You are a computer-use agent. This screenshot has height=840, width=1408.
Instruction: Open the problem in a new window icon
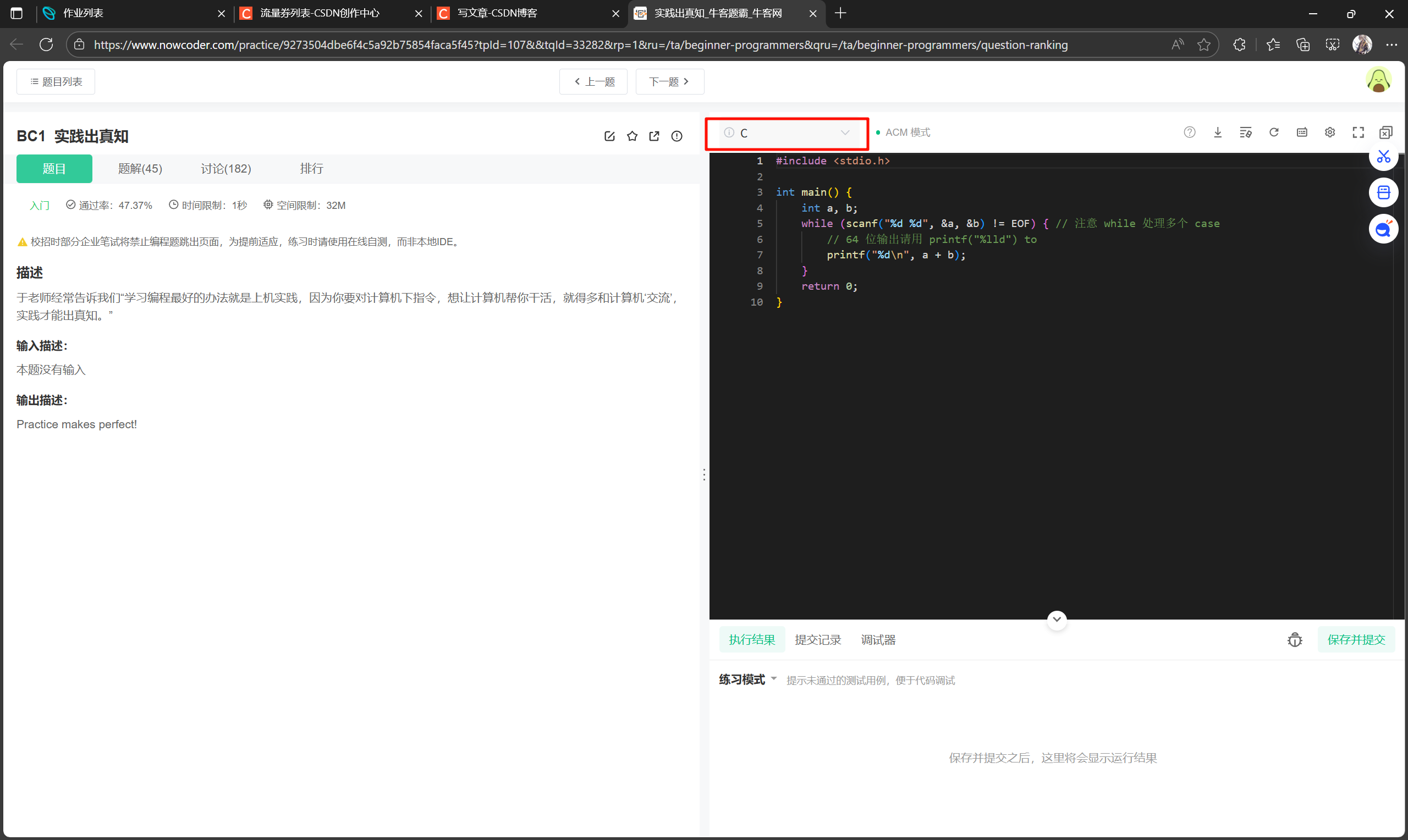coord(654,136)
